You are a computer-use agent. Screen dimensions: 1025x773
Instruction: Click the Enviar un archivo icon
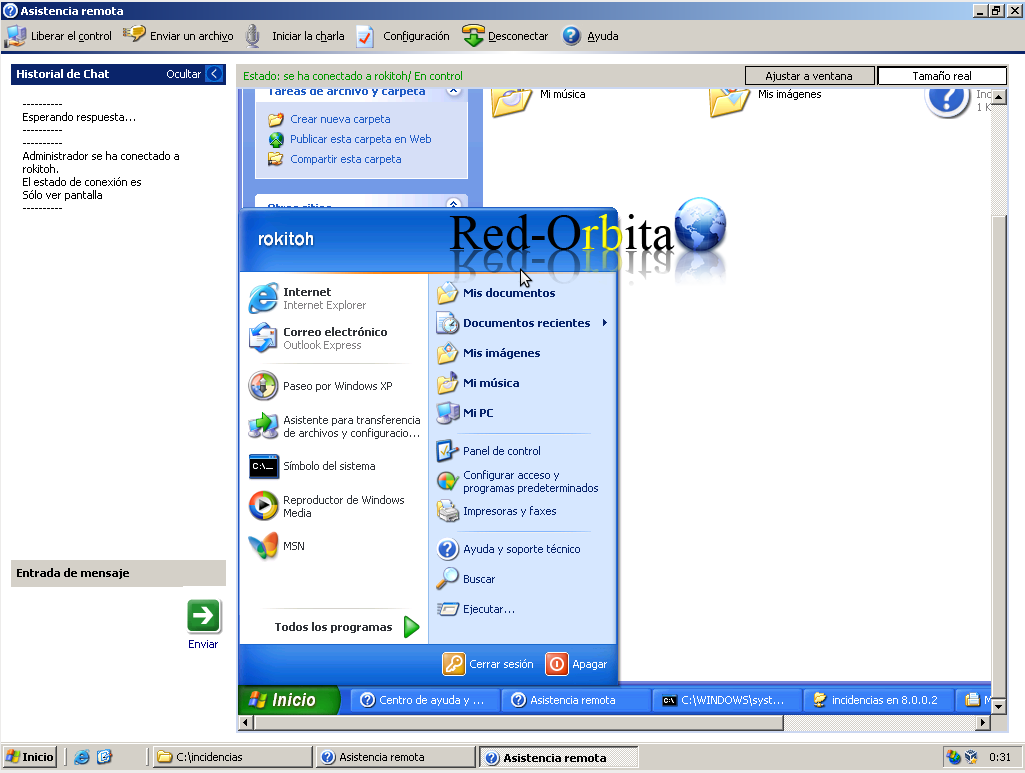pyautogui.click(x=134, y=35)
